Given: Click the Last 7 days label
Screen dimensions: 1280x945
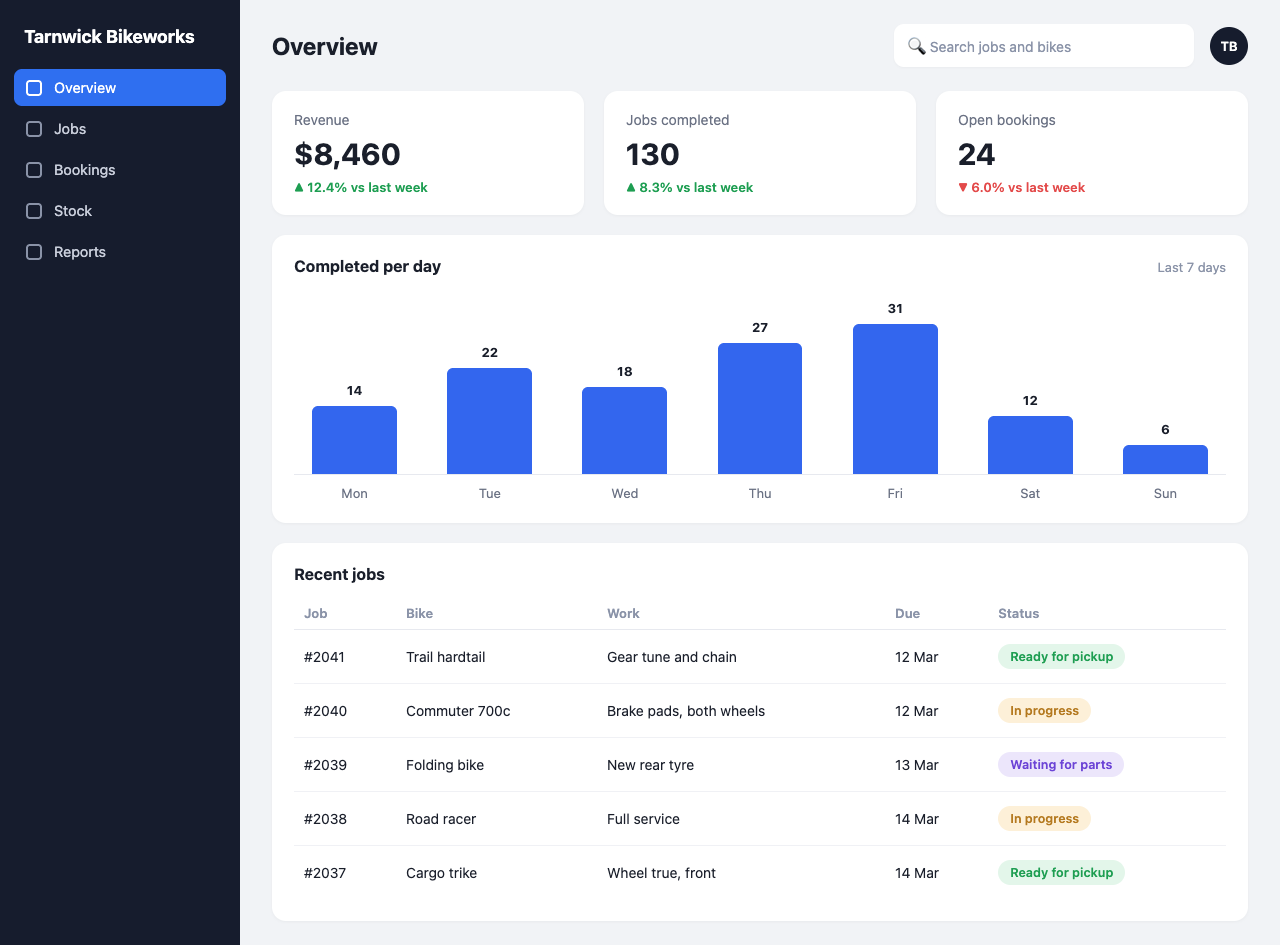Looking at the screenshot, I should pos(1191,267).
